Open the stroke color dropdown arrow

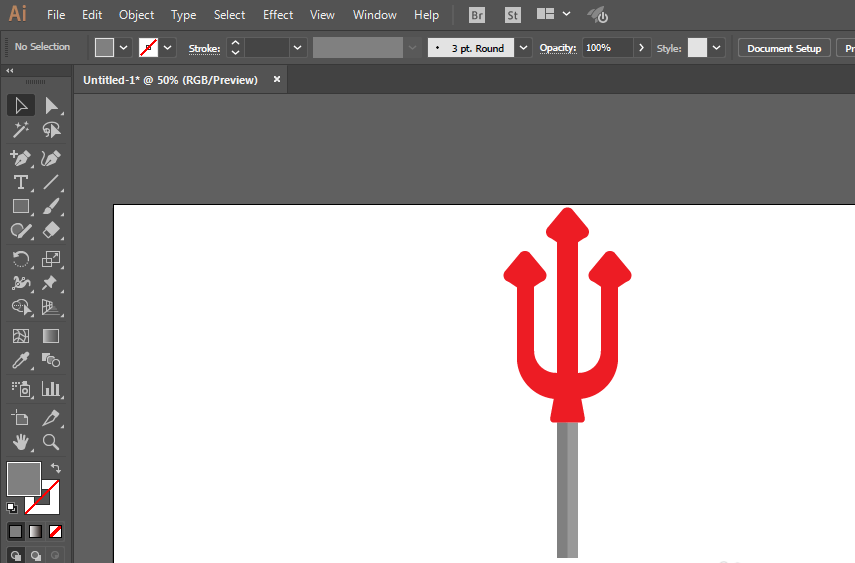tap(167, 48)
